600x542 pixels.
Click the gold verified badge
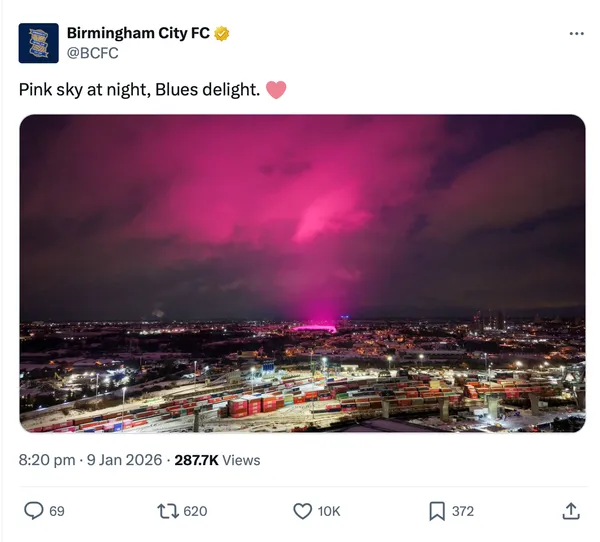(222, 33)
